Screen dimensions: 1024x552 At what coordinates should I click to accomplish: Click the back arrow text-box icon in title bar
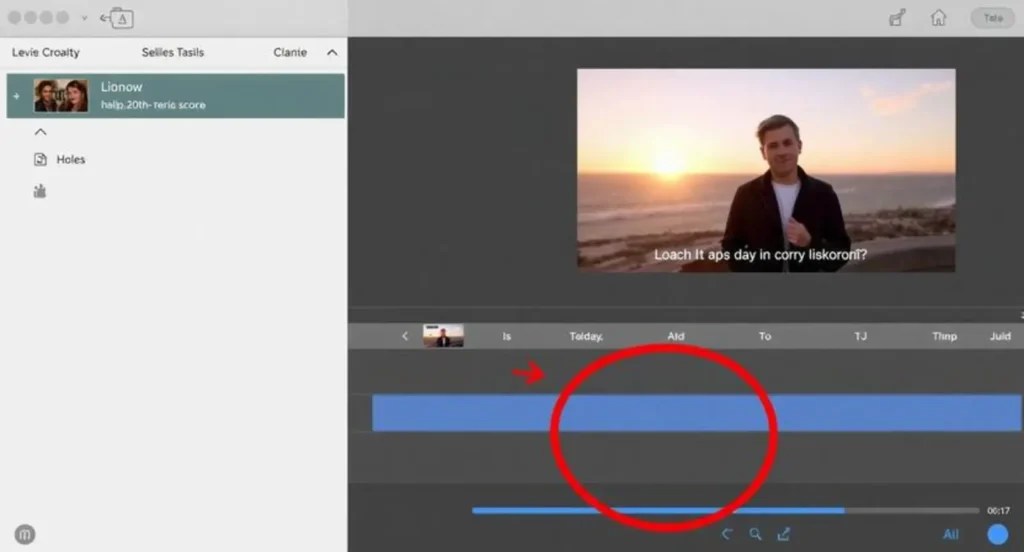click(117, 18)
